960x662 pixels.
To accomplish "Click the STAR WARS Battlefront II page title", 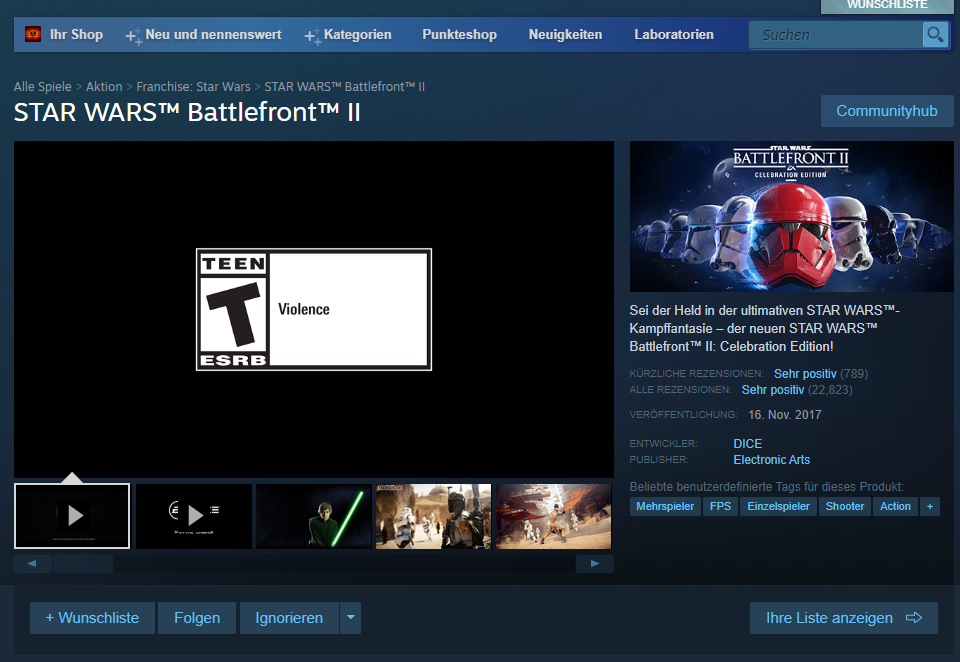I will (187, 112).
